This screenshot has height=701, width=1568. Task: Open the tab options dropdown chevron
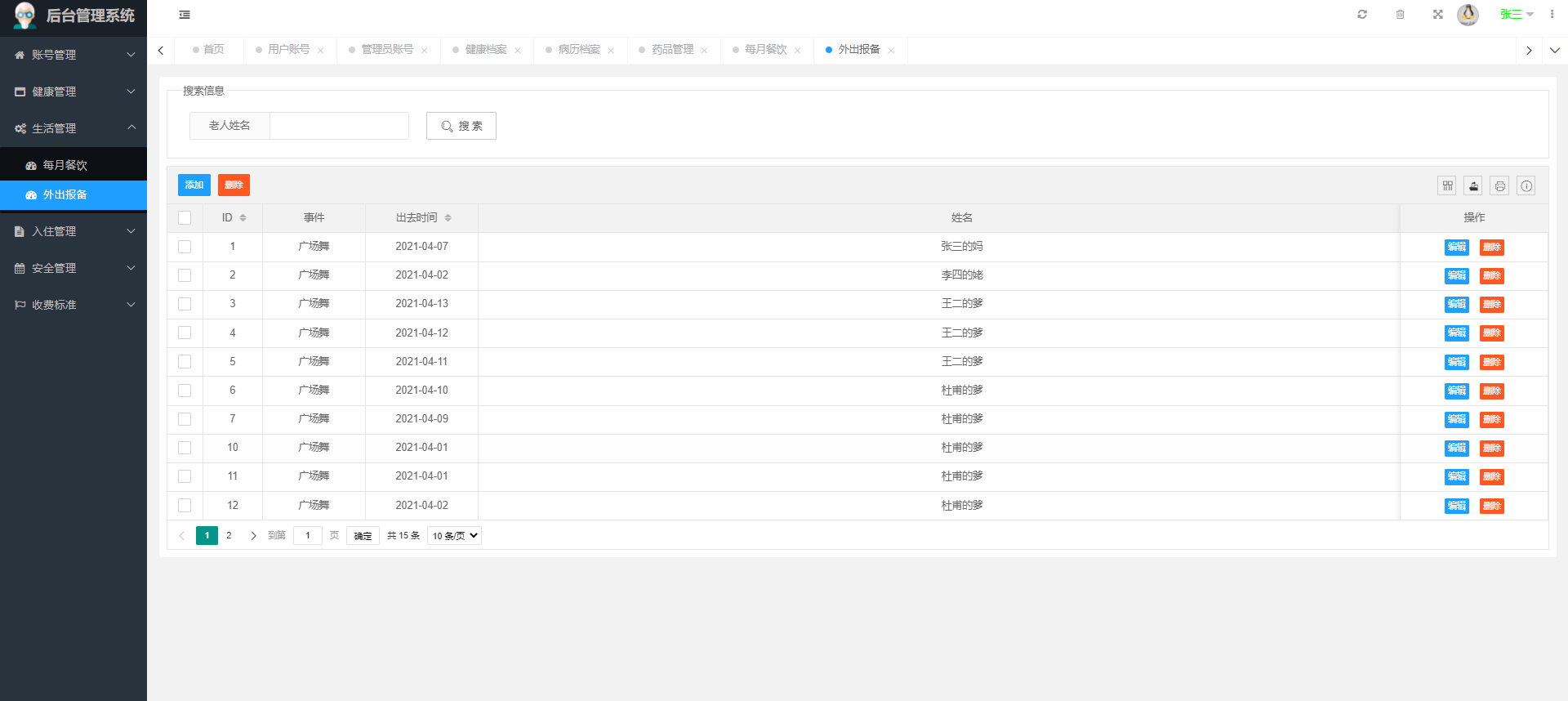coord(1555,51)
